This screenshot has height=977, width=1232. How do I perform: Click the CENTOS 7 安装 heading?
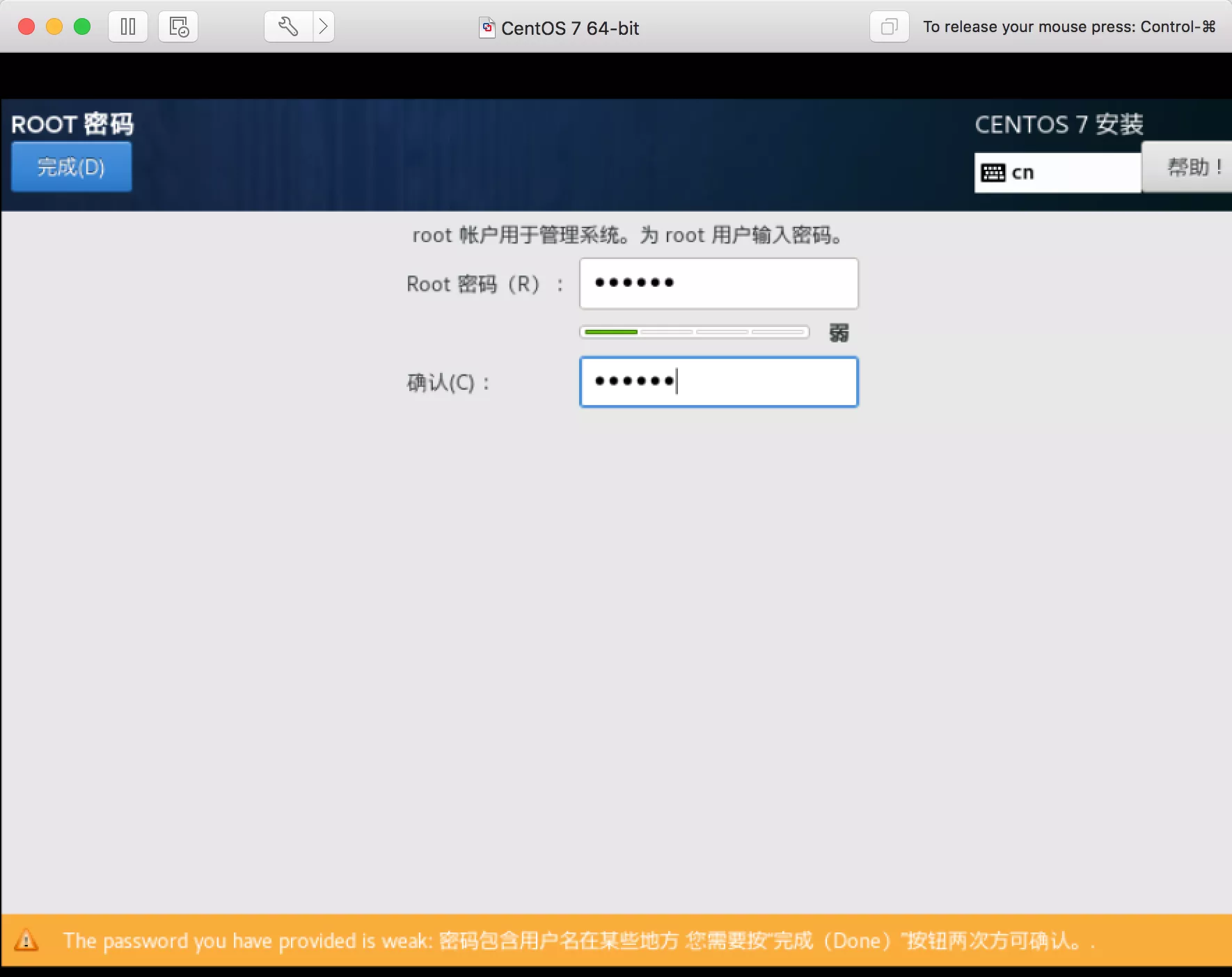(1059, 125)
